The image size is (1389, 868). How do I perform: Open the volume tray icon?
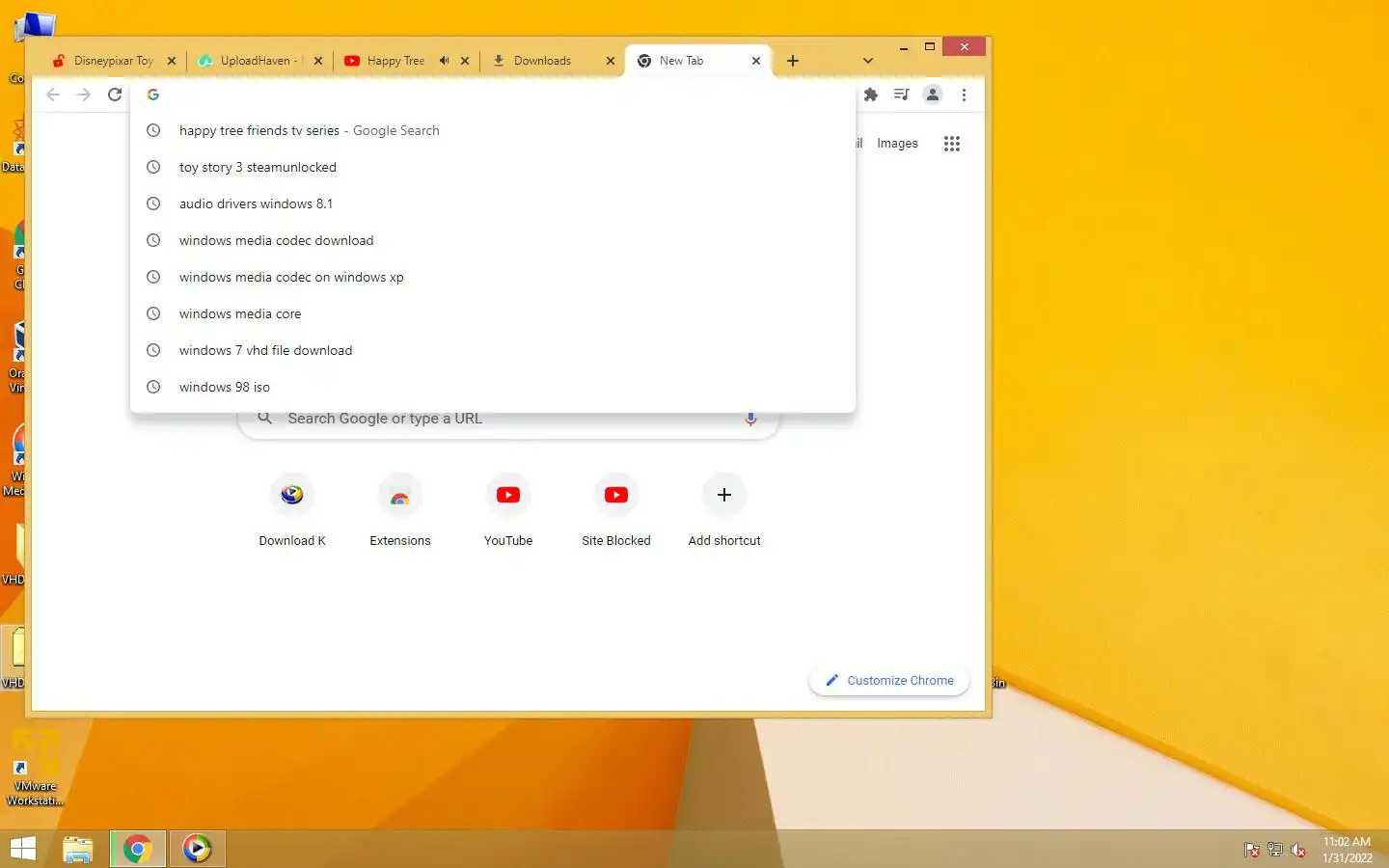1298,850
